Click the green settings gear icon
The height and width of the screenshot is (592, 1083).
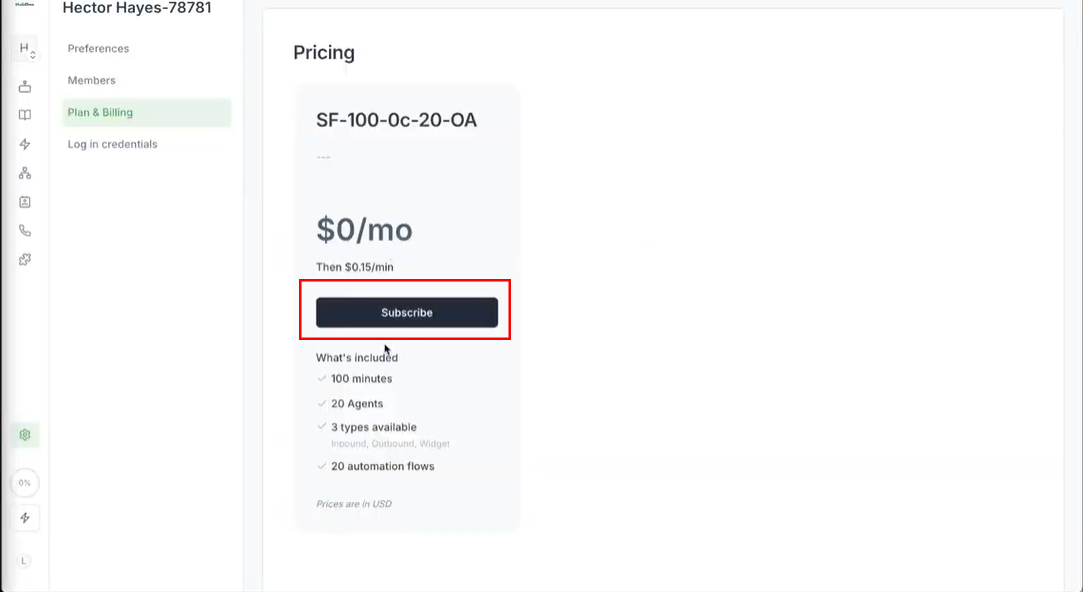point(25,435)
